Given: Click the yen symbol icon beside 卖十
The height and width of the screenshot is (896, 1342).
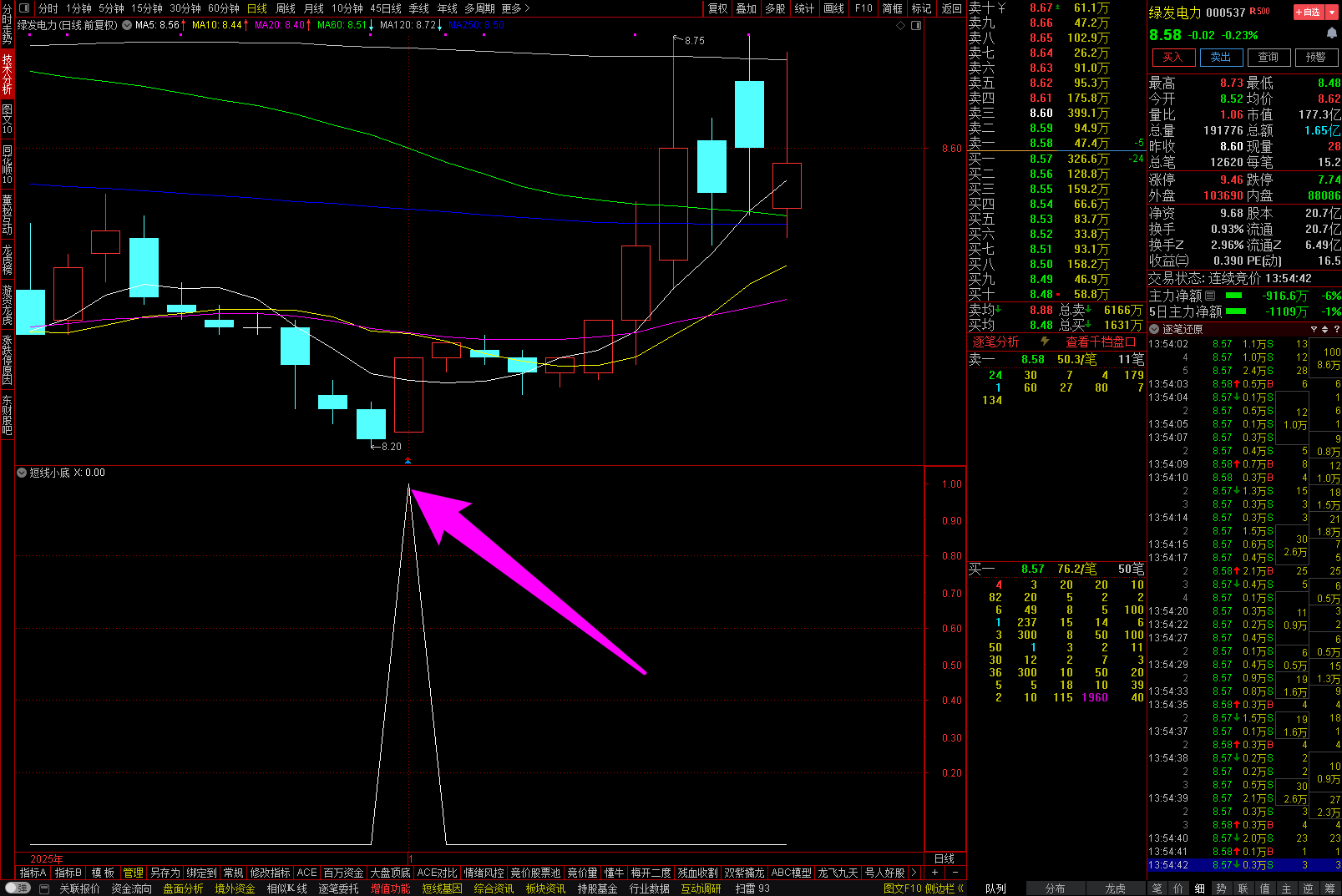Looking at the screenshot, I should tap(1001, 8).
